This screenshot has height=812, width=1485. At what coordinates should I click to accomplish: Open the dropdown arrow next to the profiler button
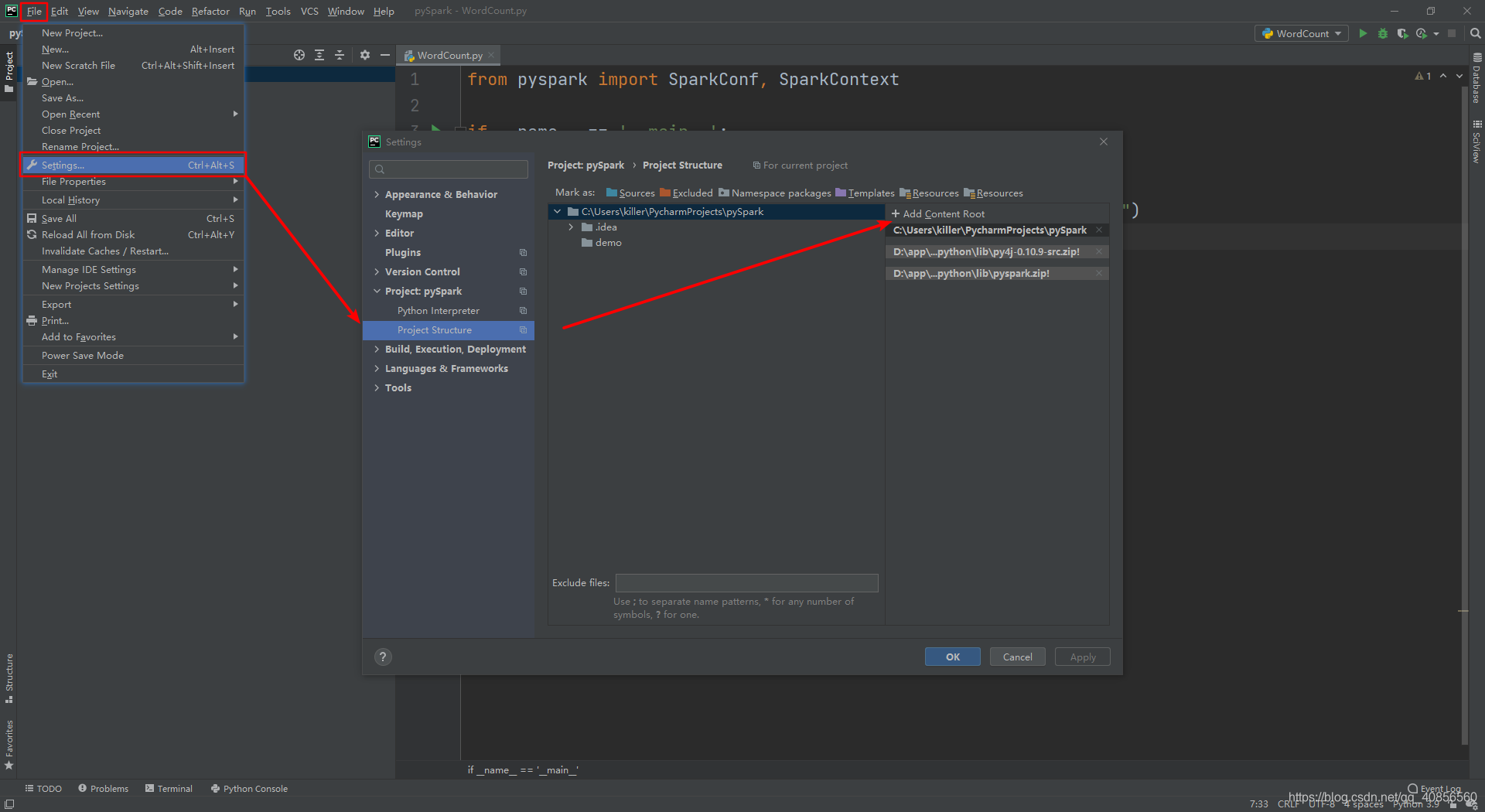coord(1436,33)
